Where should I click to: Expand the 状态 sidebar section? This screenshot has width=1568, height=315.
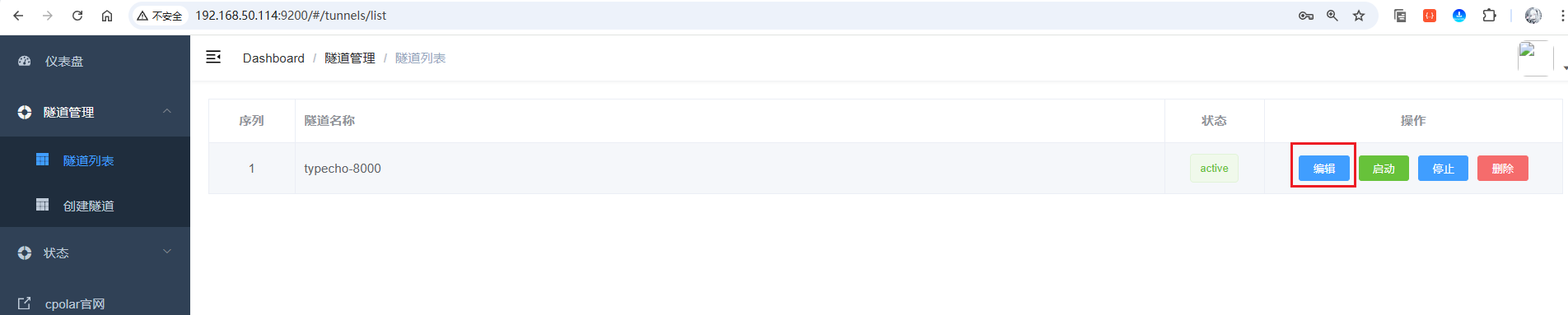point(95,252)
